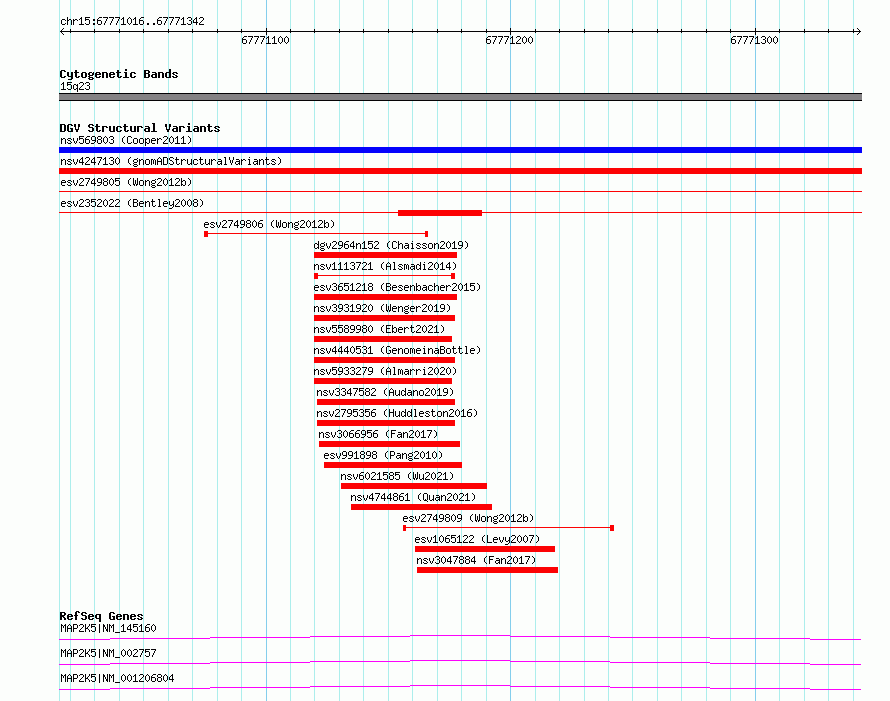890x701 pixels.
Task: Open nsv5933279 (Almarri2020) variant
Action: [385, 371]
